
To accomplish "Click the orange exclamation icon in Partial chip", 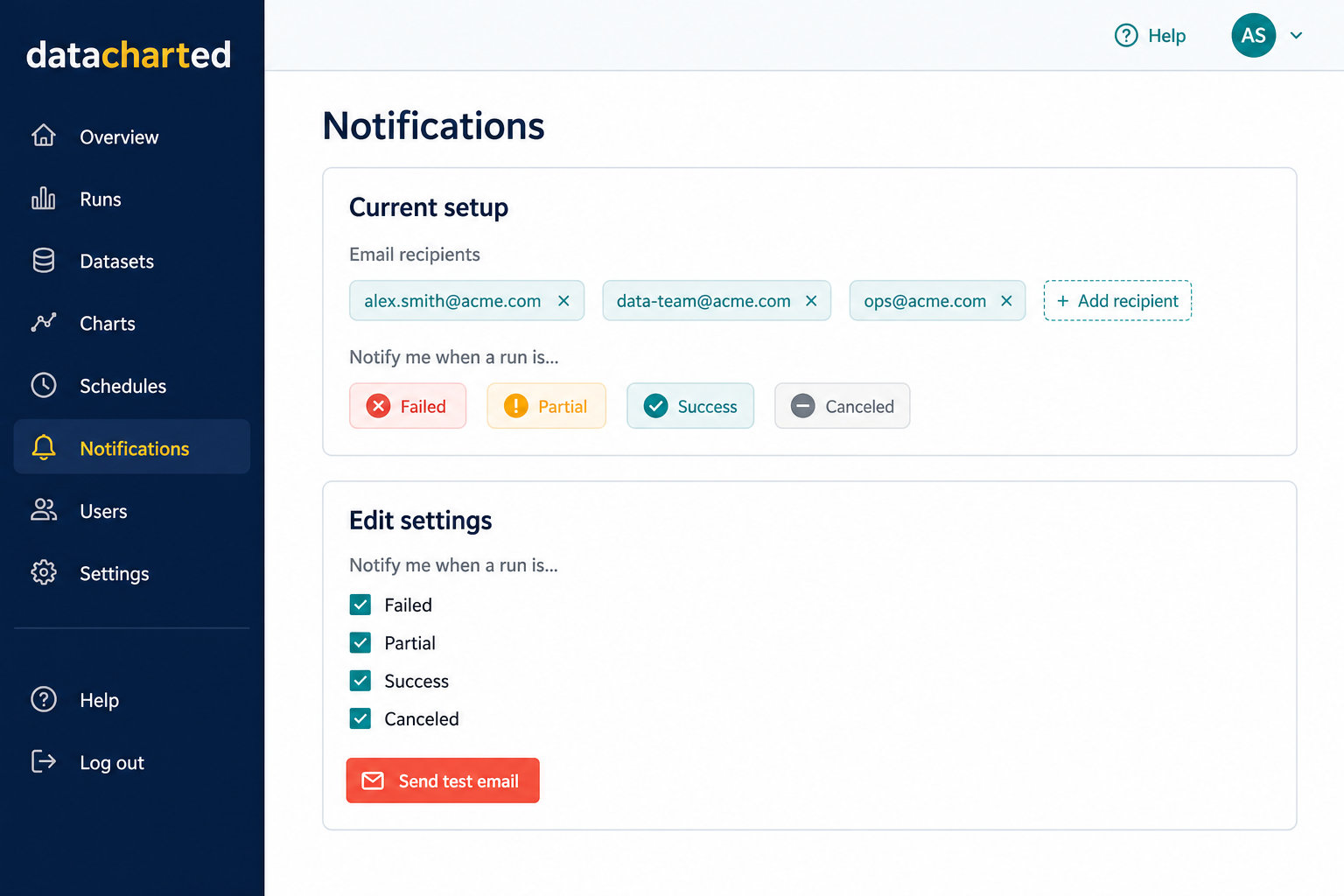I will coord(516,406).
